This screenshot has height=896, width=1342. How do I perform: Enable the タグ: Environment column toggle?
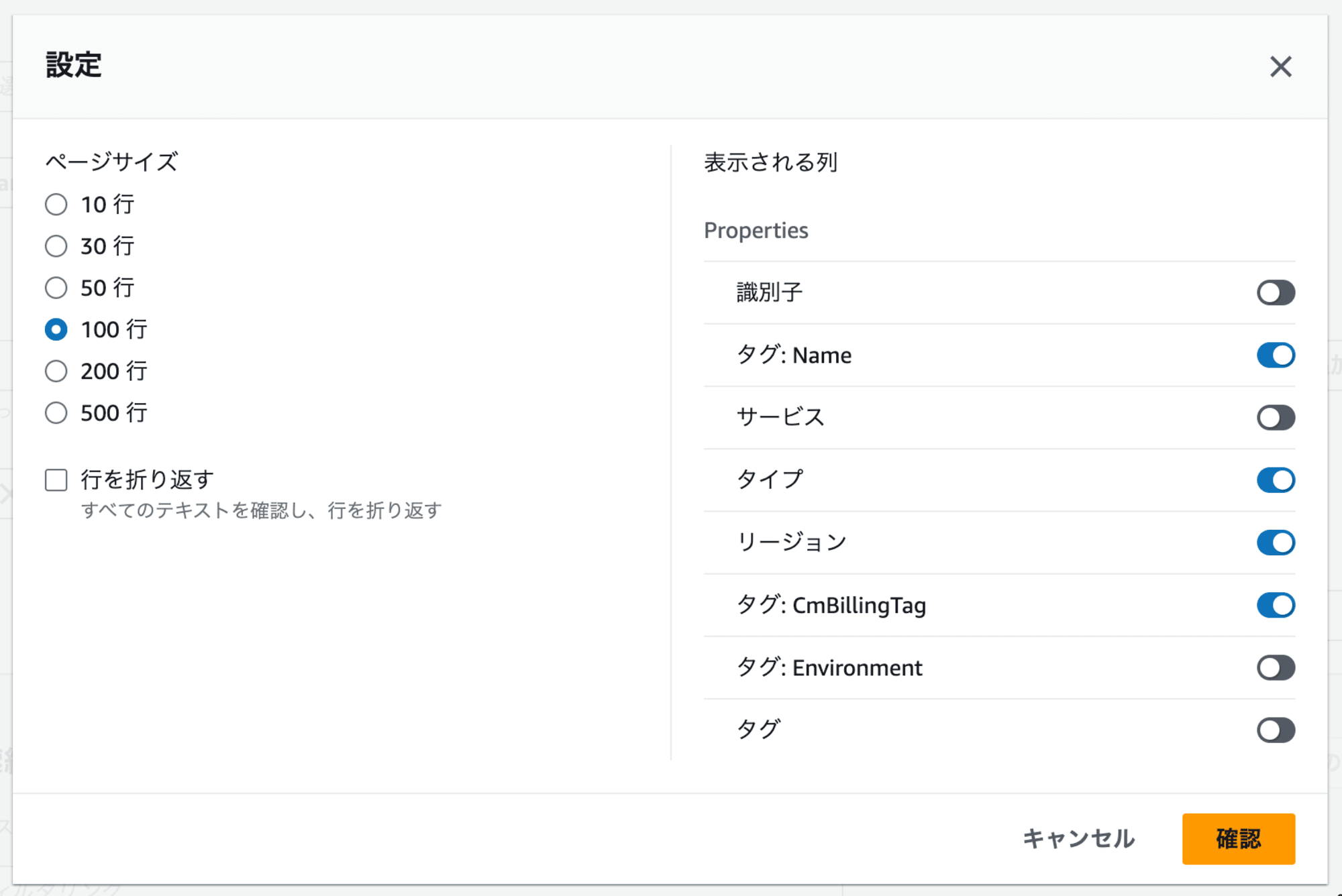(x=1276, y=667)
